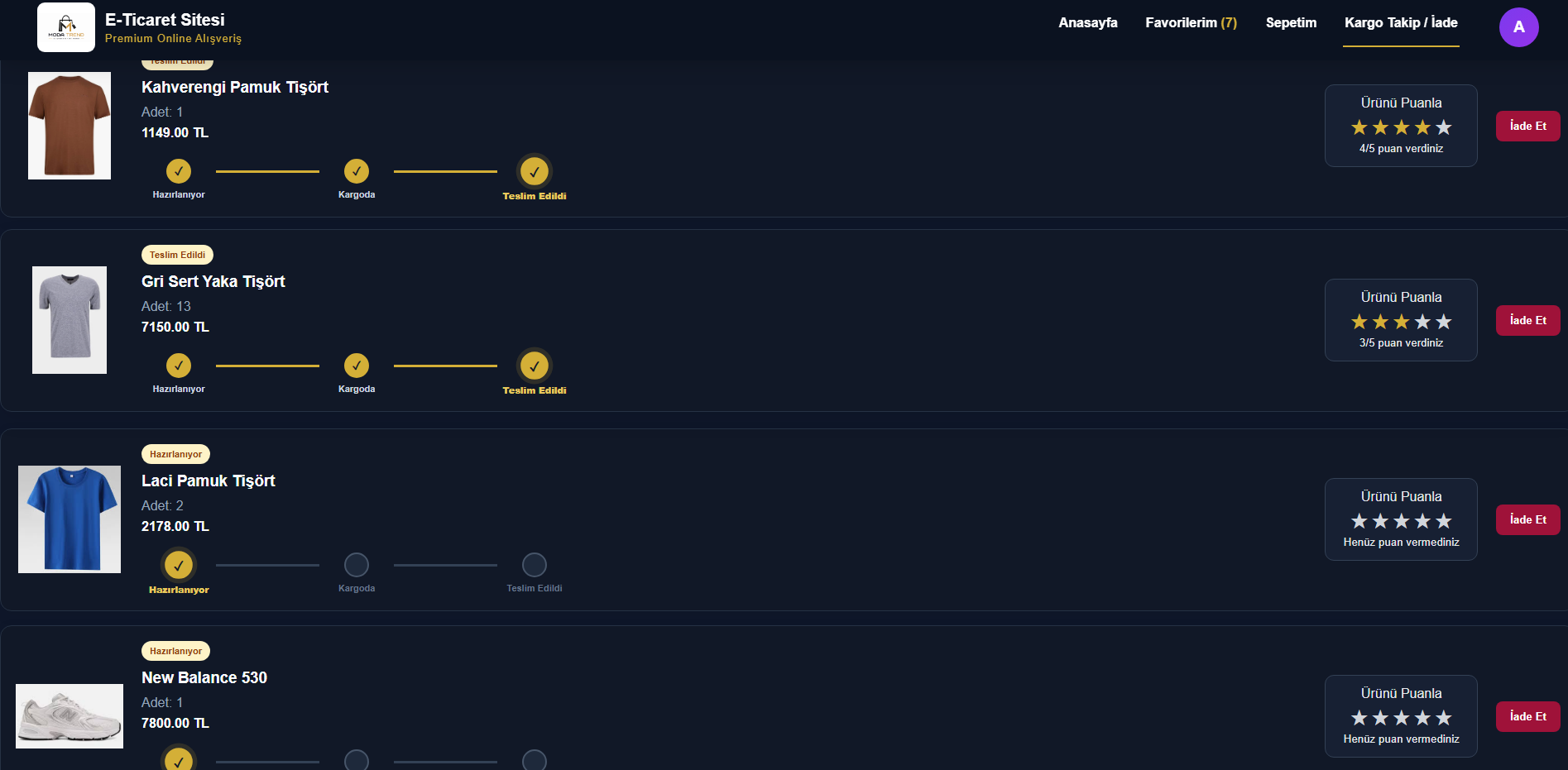Open Sepetim cart page

pos(1291,23)
